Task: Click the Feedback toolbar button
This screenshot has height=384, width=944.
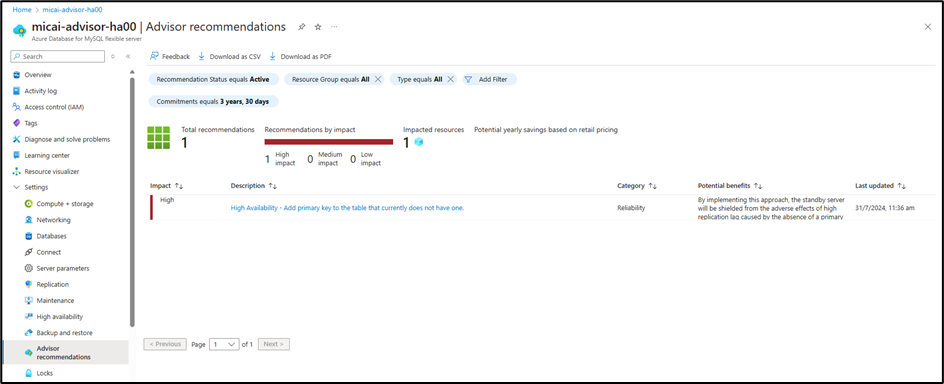Action: click(170, 57)
